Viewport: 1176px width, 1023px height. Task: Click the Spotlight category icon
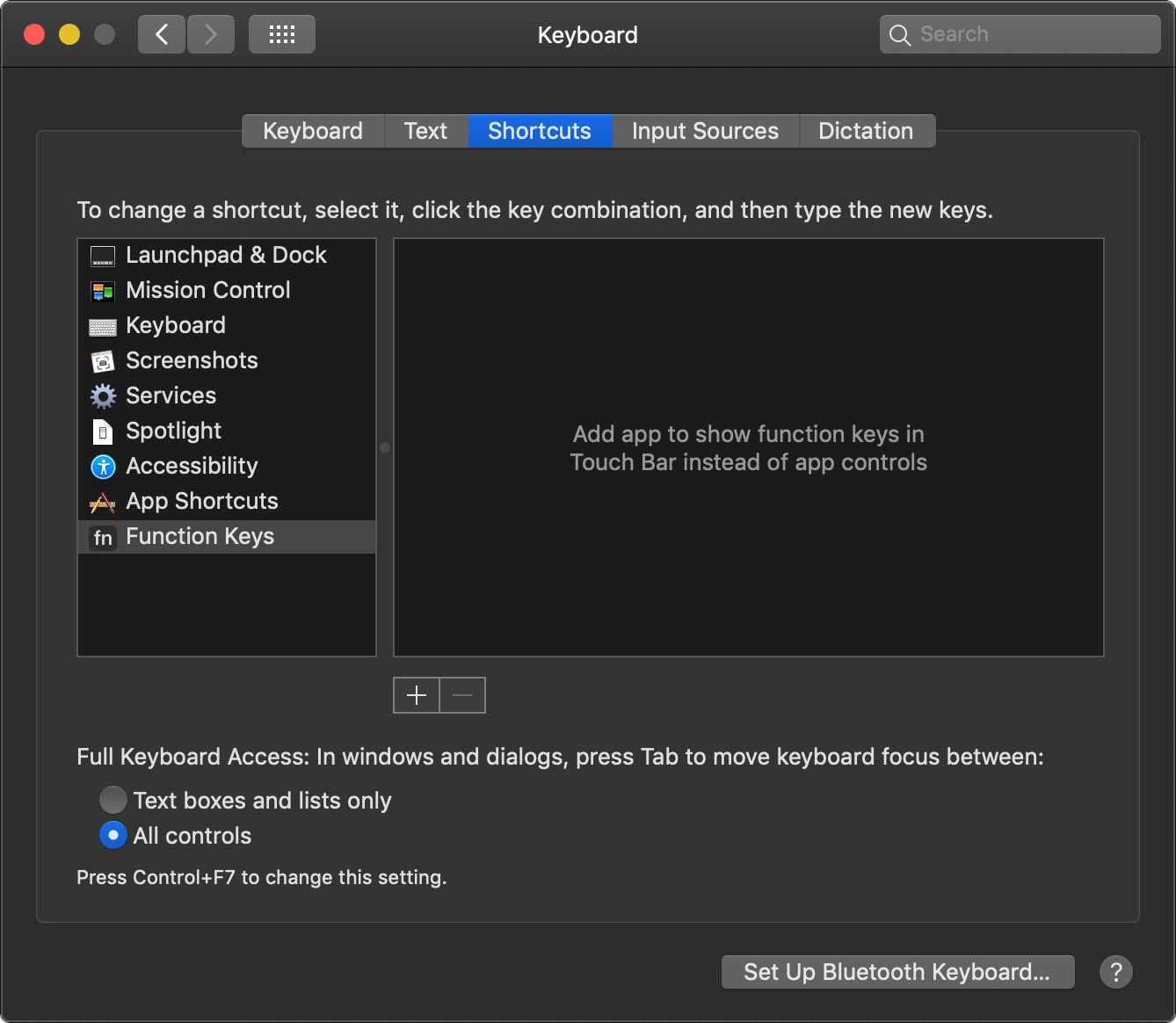(x=103, y=432)
